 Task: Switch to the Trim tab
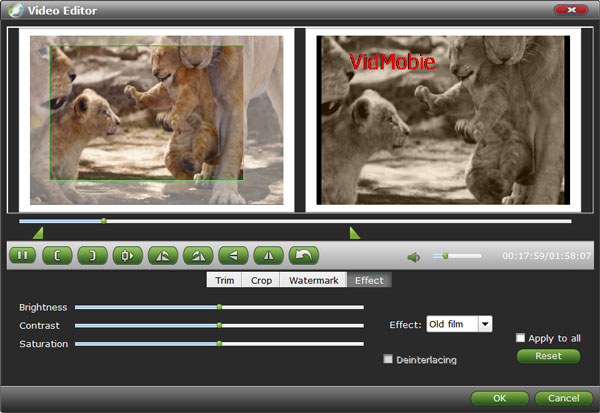coord(224,280)
